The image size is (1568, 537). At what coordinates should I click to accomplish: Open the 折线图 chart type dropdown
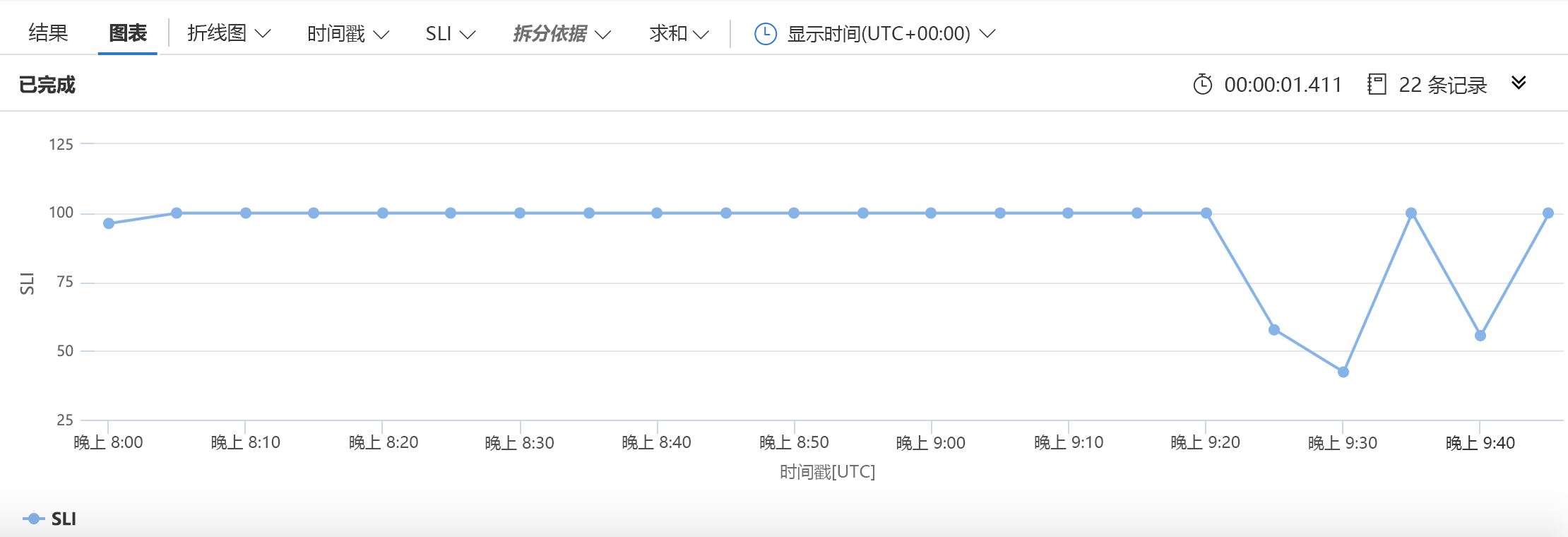pyautogui.click(x=229, y=33)
